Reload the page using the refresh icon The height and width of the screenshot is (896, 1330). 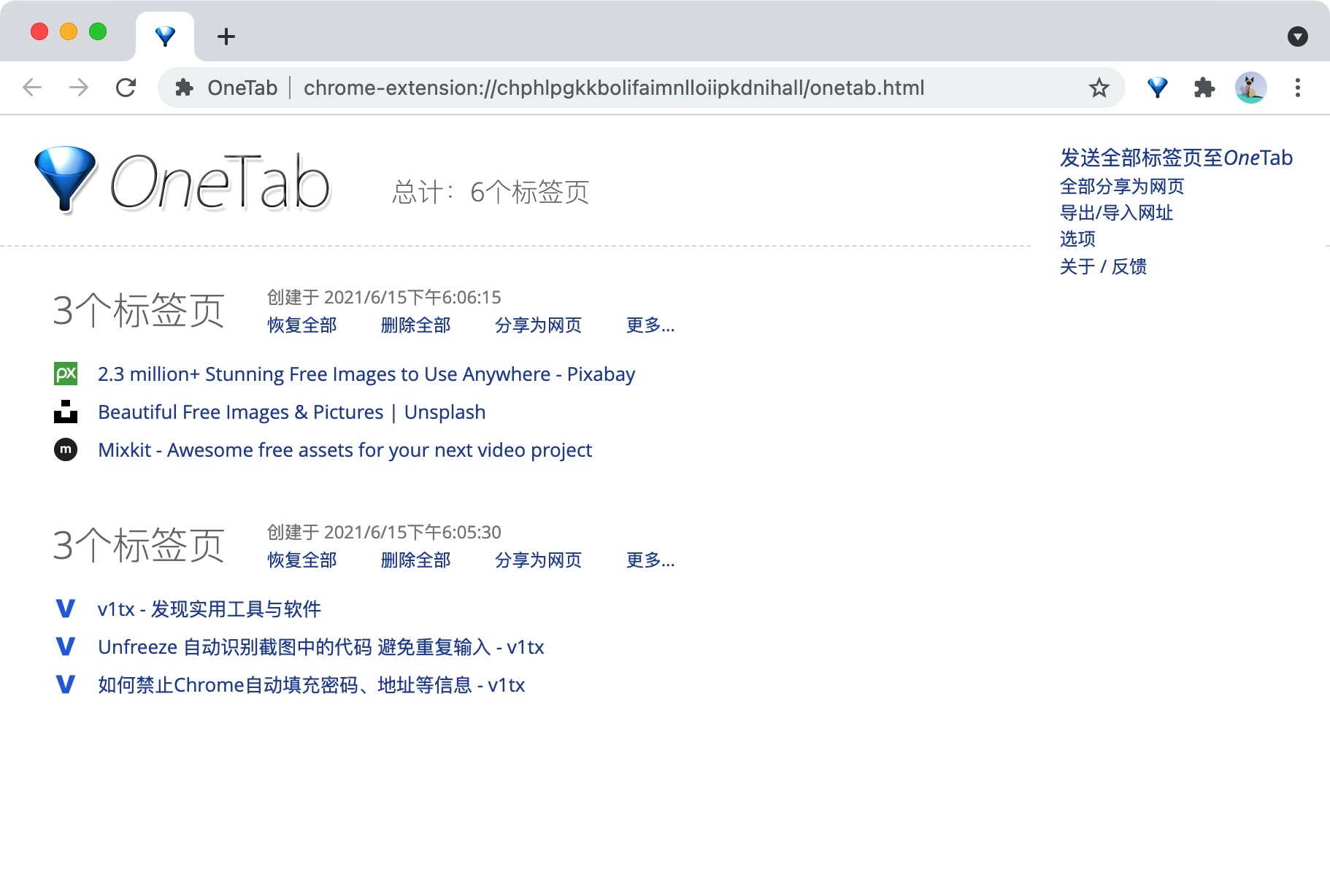(x=126, y=88)
